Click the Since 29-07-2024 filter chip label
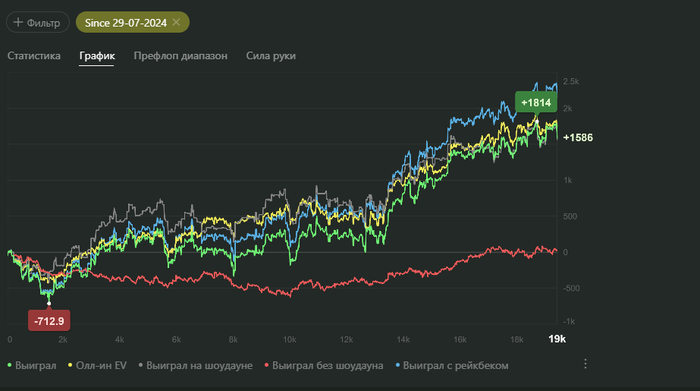Viewport: 700px width, 391px height. [x=125, y=23]
